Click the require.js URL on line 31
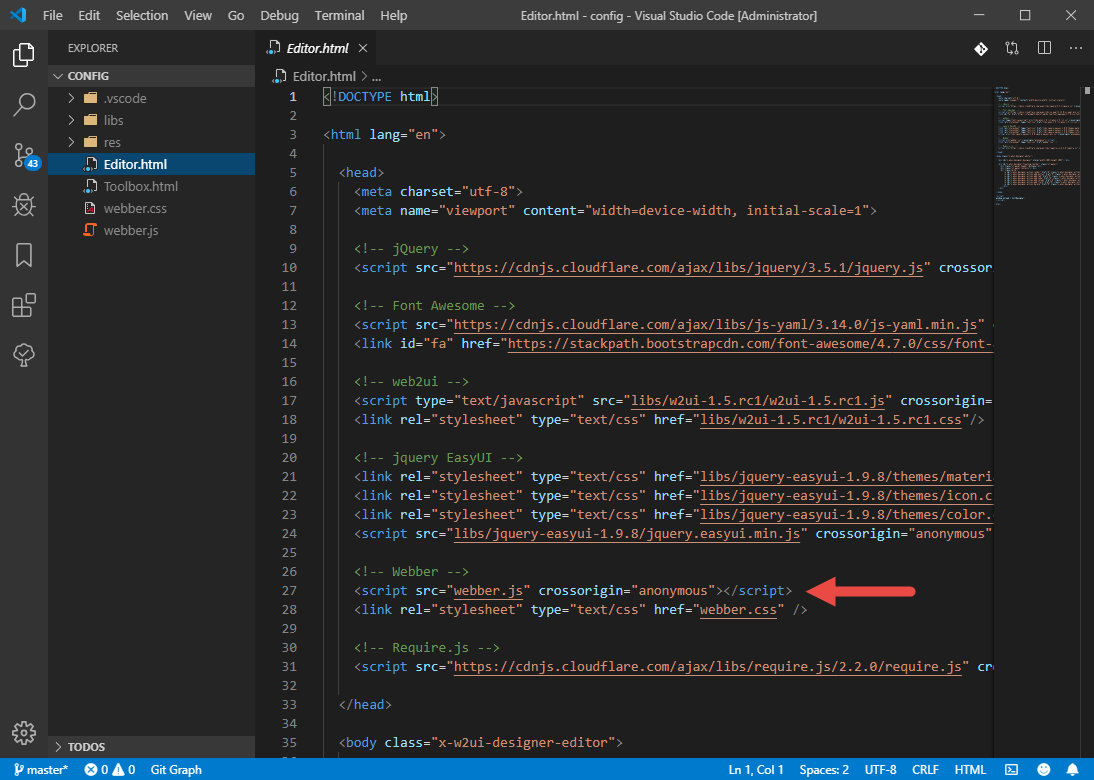 (x=707, y=666)
